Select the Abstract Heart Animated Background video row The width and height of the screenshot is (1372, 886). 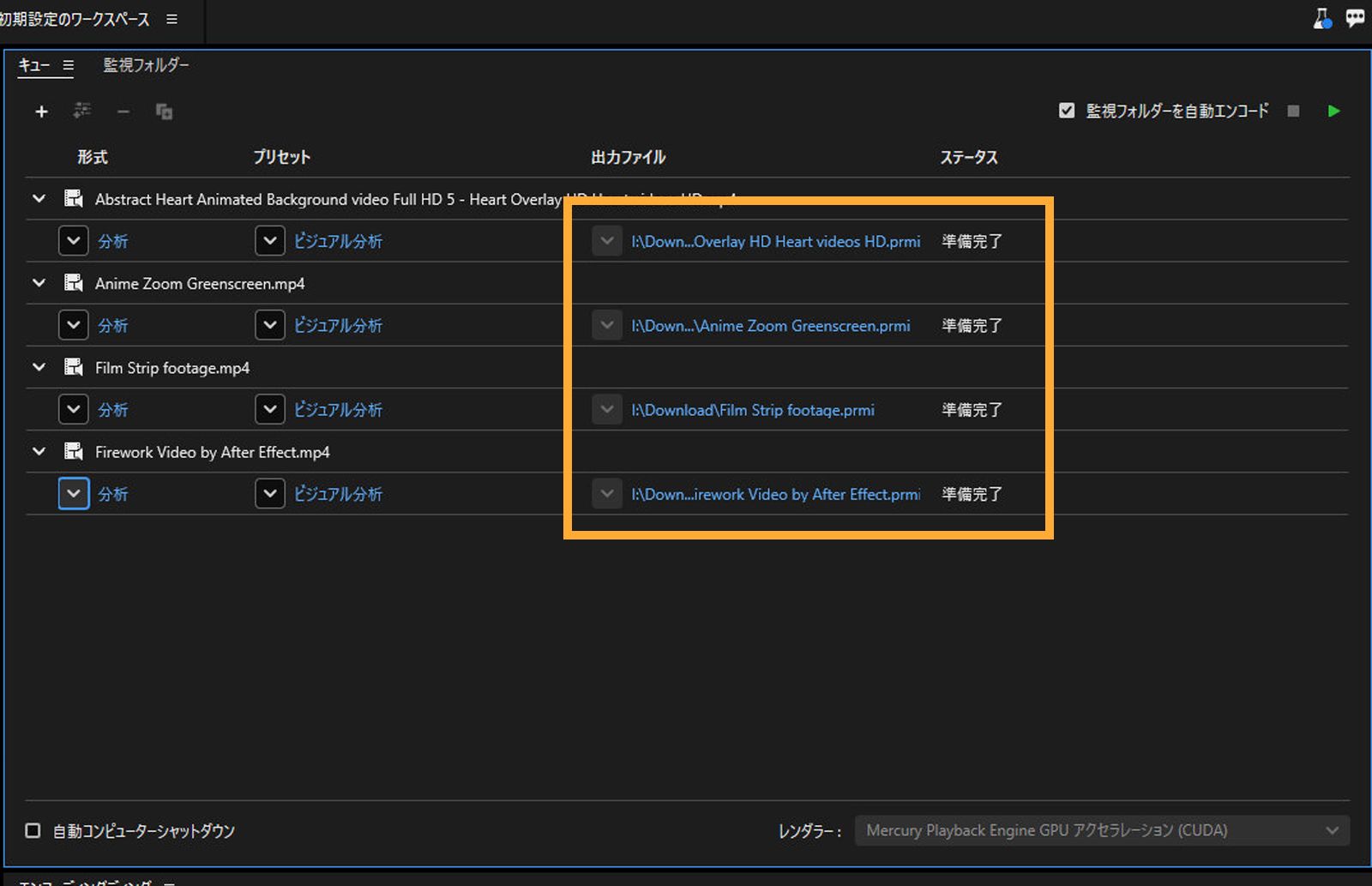coord(687,199)
